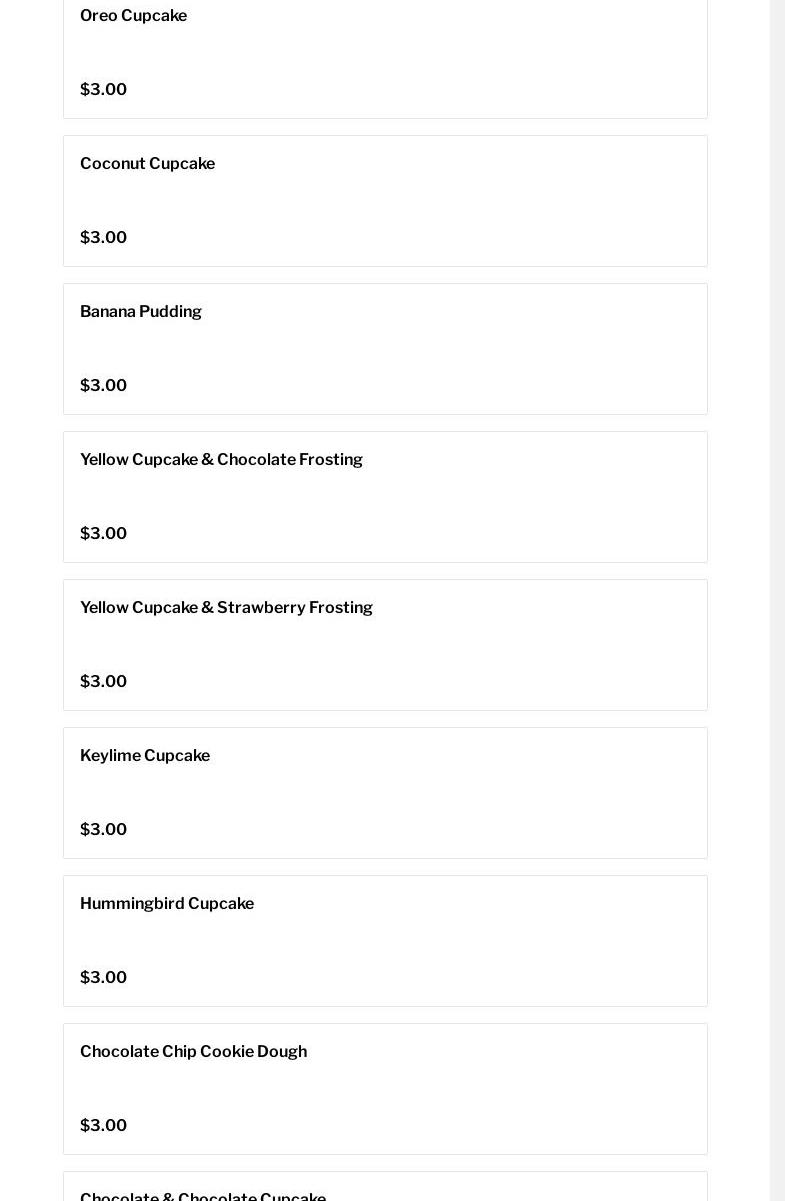Open Yellow Cupcake & Chocolate Frosting item
The image size is (785, 1201).
coord(385,497)
